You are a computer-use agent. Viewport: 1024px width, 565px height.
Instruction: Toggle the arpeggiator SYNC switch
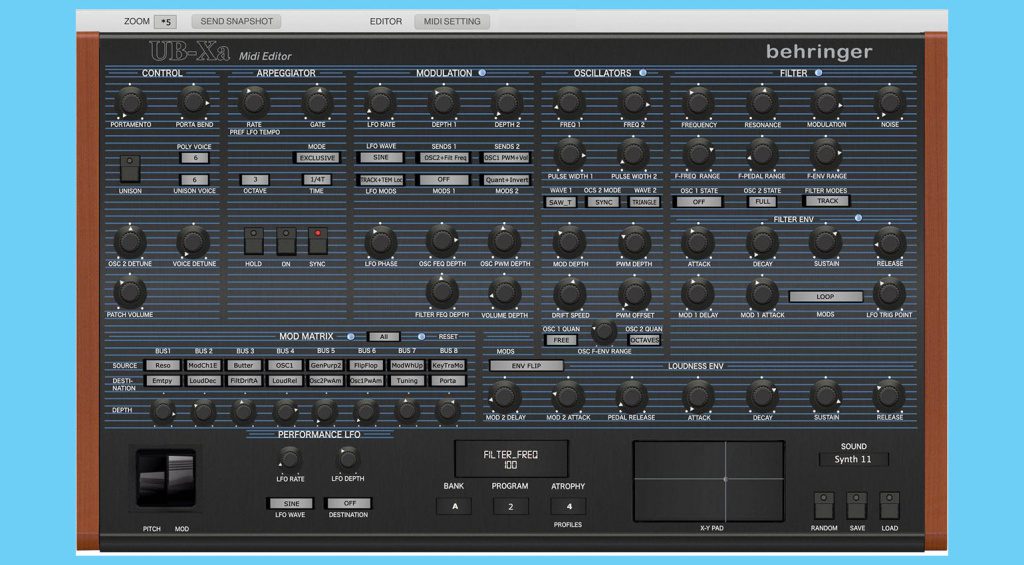point(319,241)
